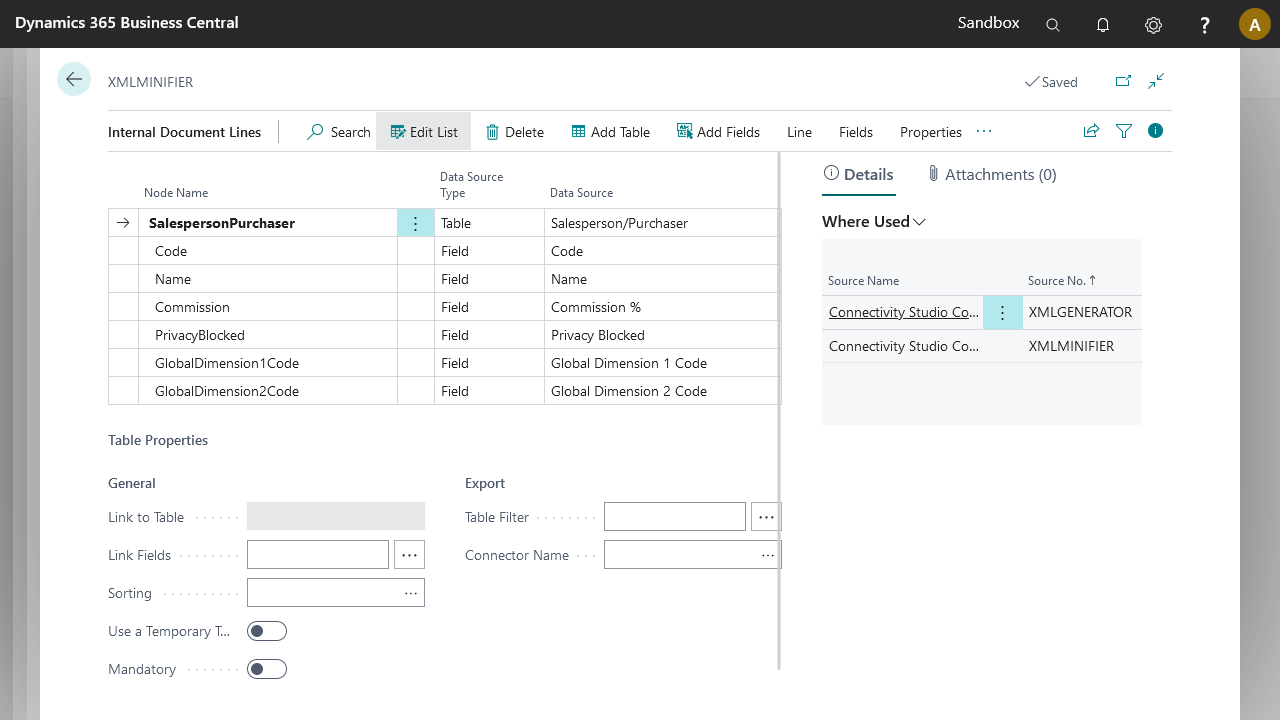Open the help question mark
1280x720 pixels.
1205,25
